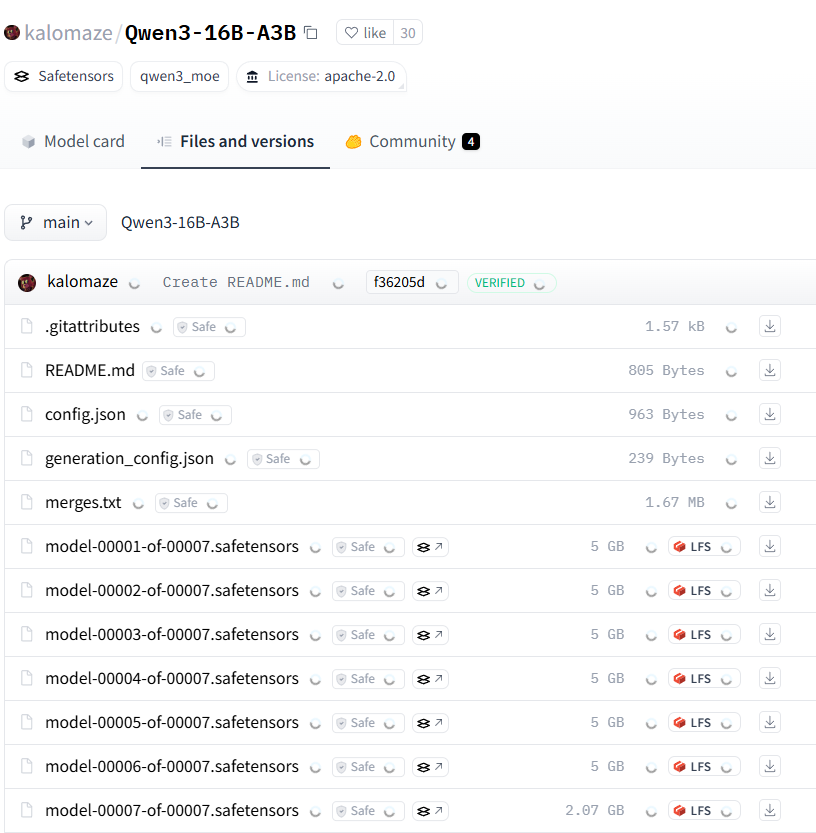Click the Safe badge for README.md
Screen dimensions: 816x833
(x=178, y=371)
